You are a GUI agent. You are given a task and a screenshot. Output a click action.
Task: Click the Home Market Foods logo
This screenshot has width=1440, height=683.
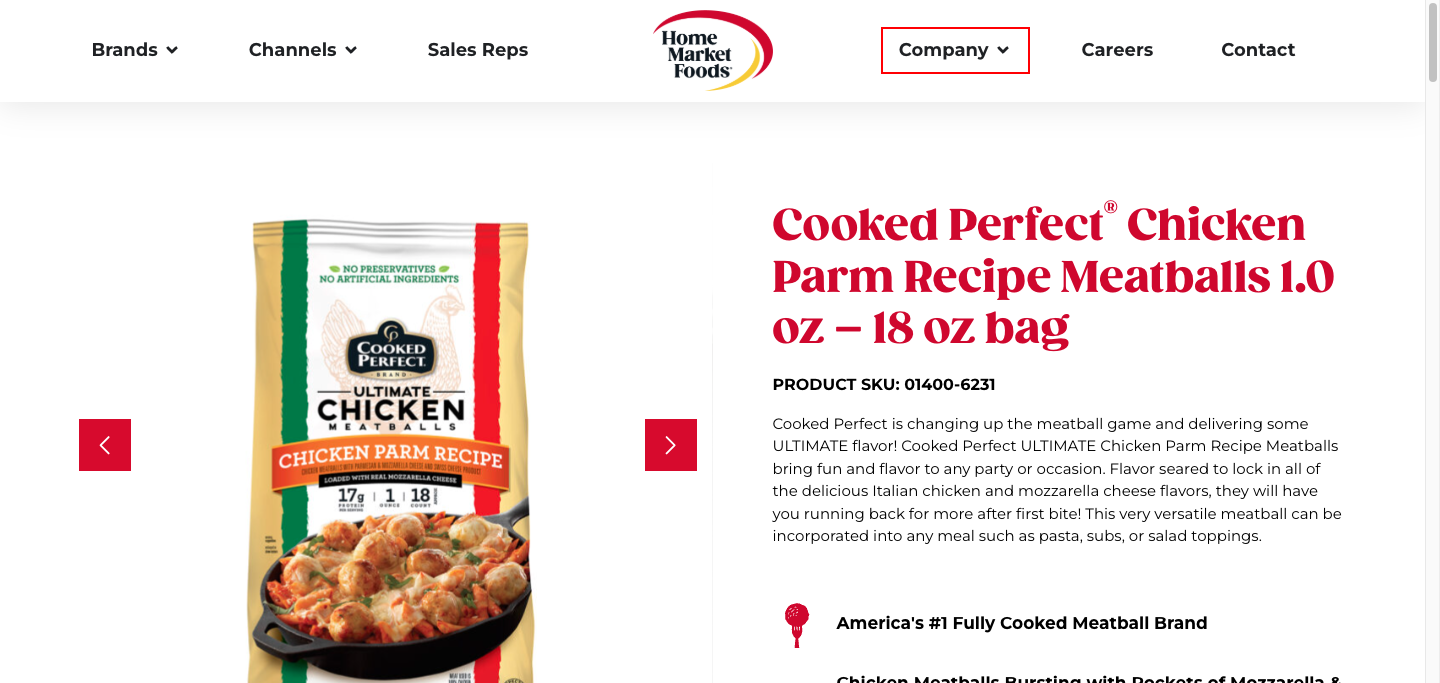pyautogui.click(x=712, y=50)
